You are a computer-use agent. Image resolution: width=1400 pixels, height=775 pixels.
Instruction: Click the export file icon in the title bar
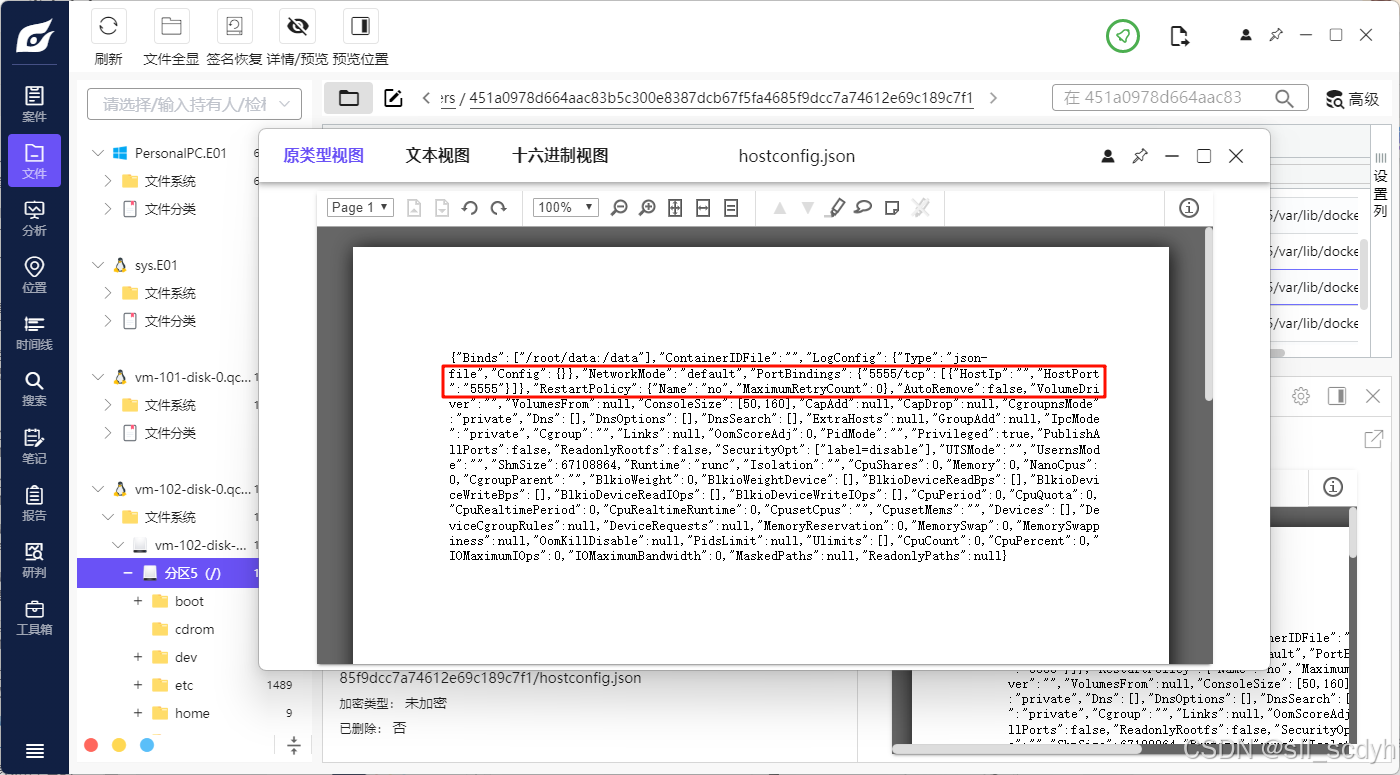click(1180, 36)
